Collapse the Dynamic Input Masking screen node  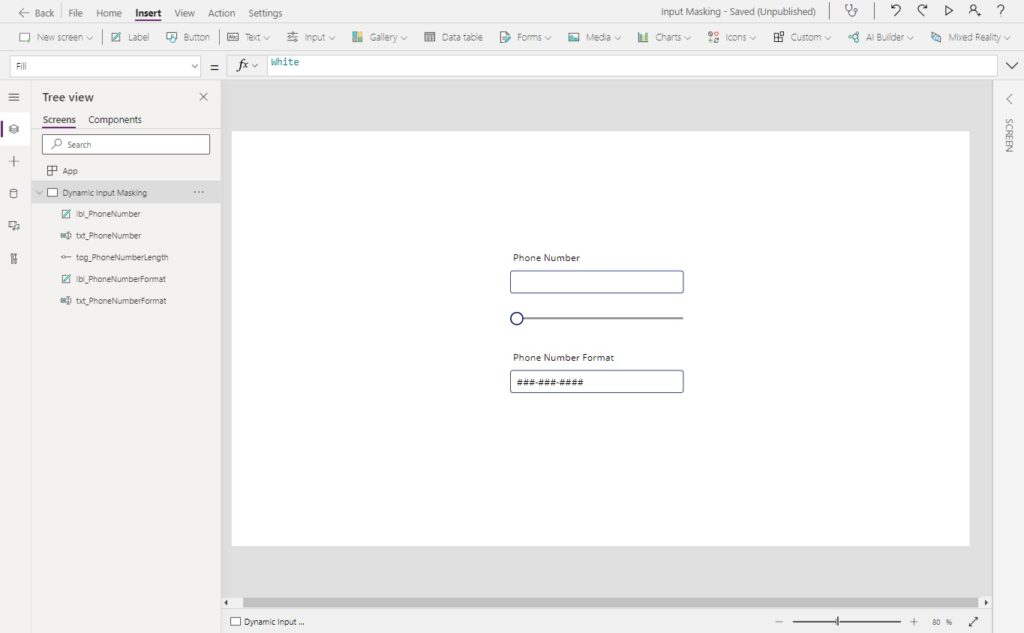(x=39, y=193)
